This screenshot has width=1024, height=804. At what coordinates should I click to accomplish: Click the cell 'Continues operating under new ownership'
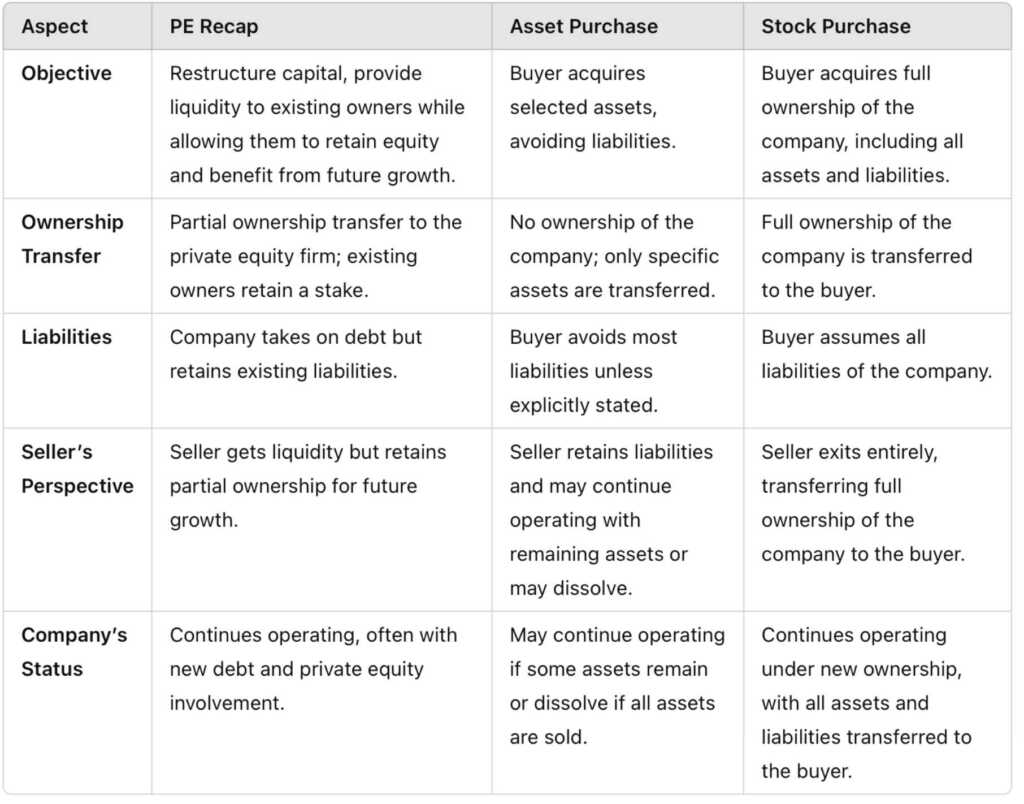coord(866,703)
